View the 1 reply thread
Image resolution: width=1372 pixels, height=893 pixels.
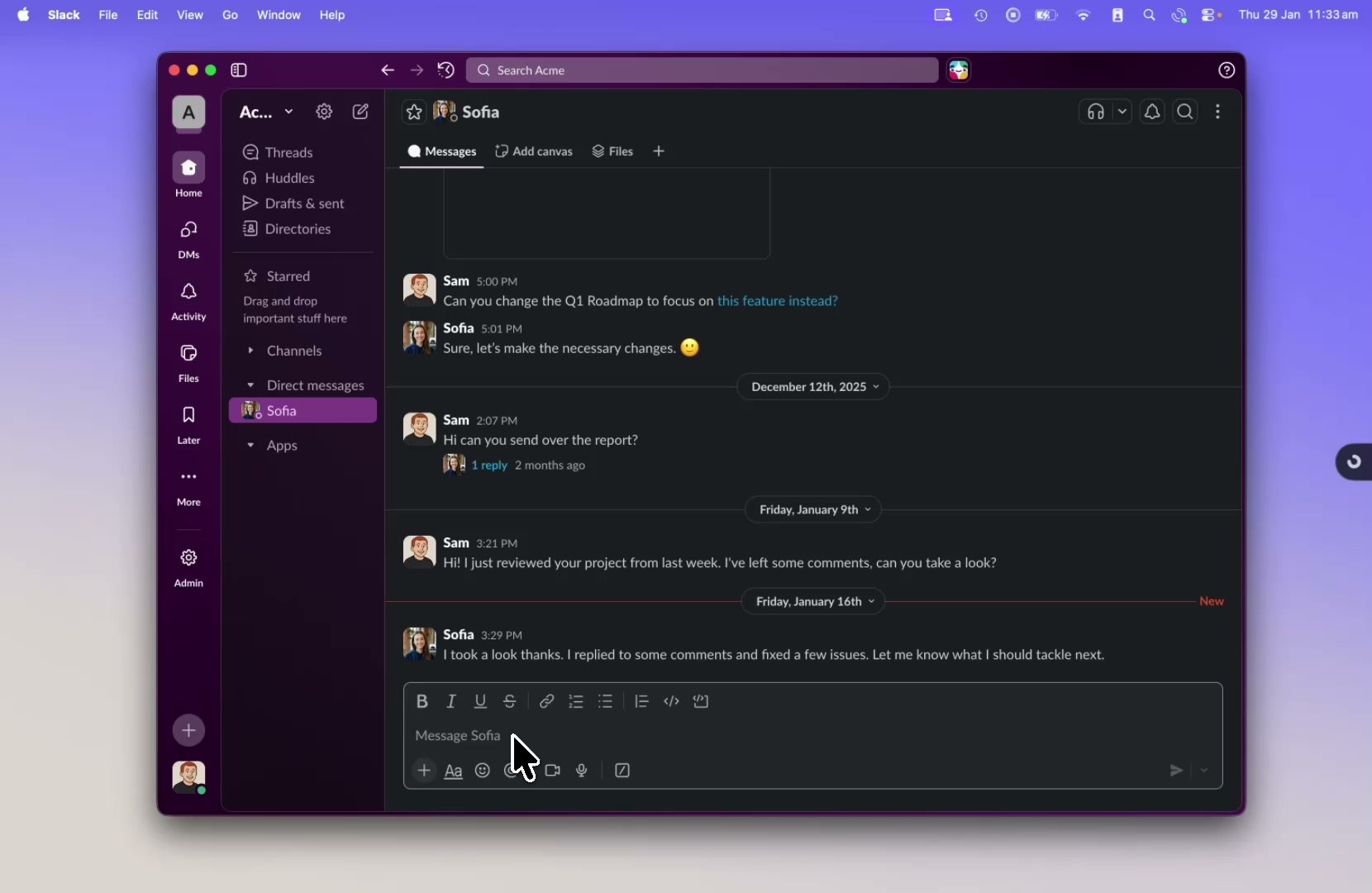pos(489,466)
